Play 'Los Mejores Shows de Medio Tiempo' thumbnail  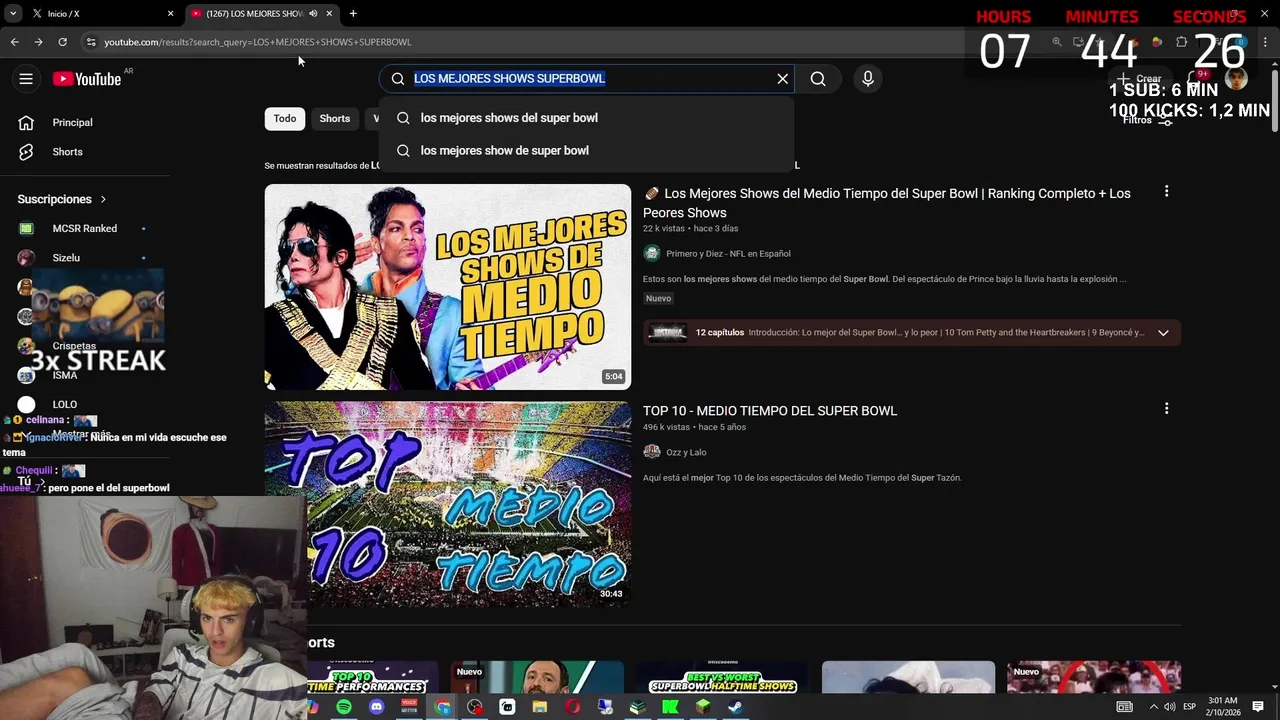click(x=448, y=287)
